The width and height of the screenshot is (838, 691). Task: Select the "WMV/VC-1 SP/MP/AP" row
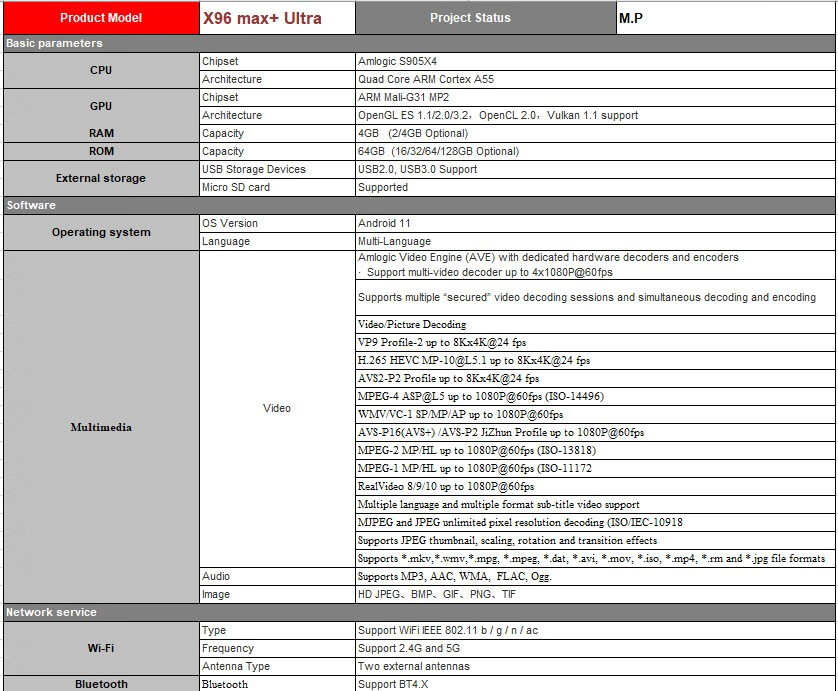[x=595, y=414]
